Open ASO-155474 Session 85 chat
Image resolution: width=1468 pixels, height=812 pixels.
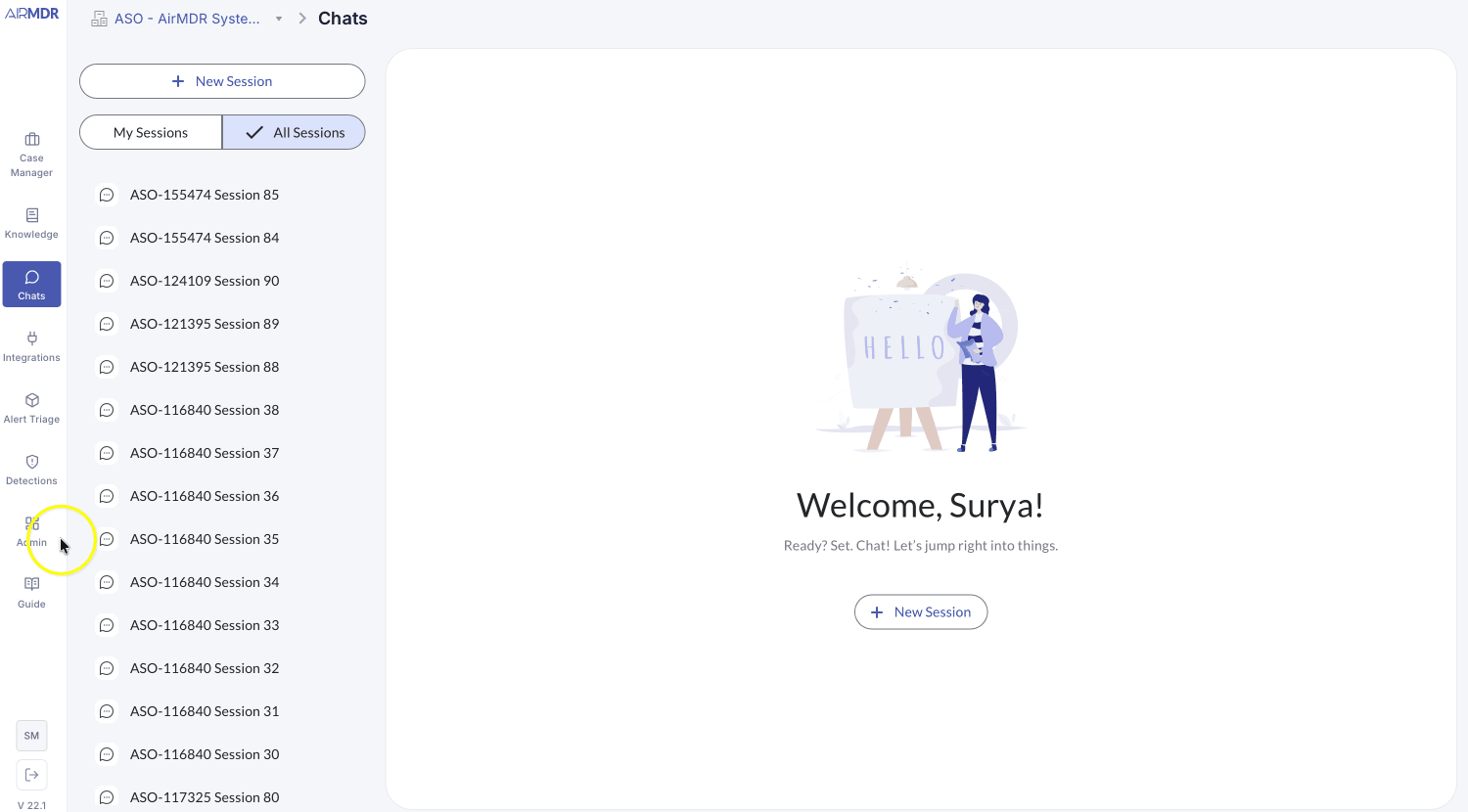pyautogui.click(x=205, y=195)
